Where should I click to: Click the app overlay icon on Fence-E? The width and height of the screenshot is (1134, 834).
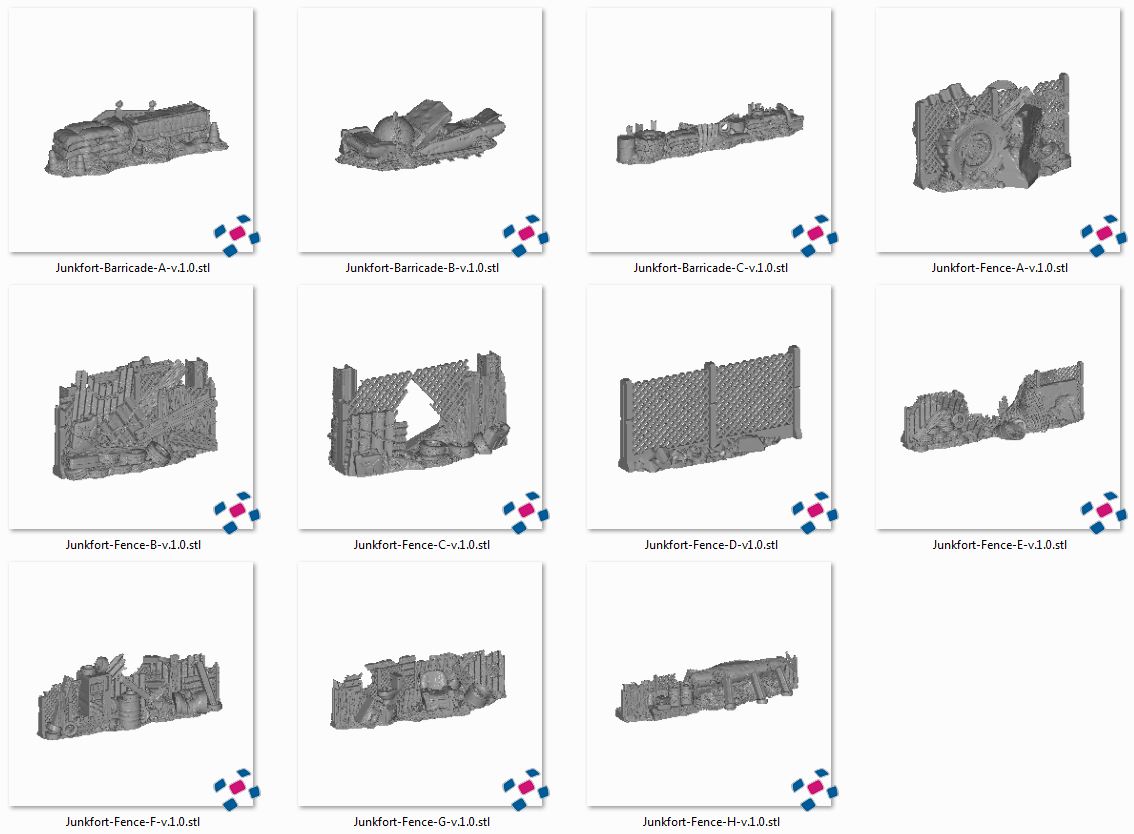[x=1103, y=511]
